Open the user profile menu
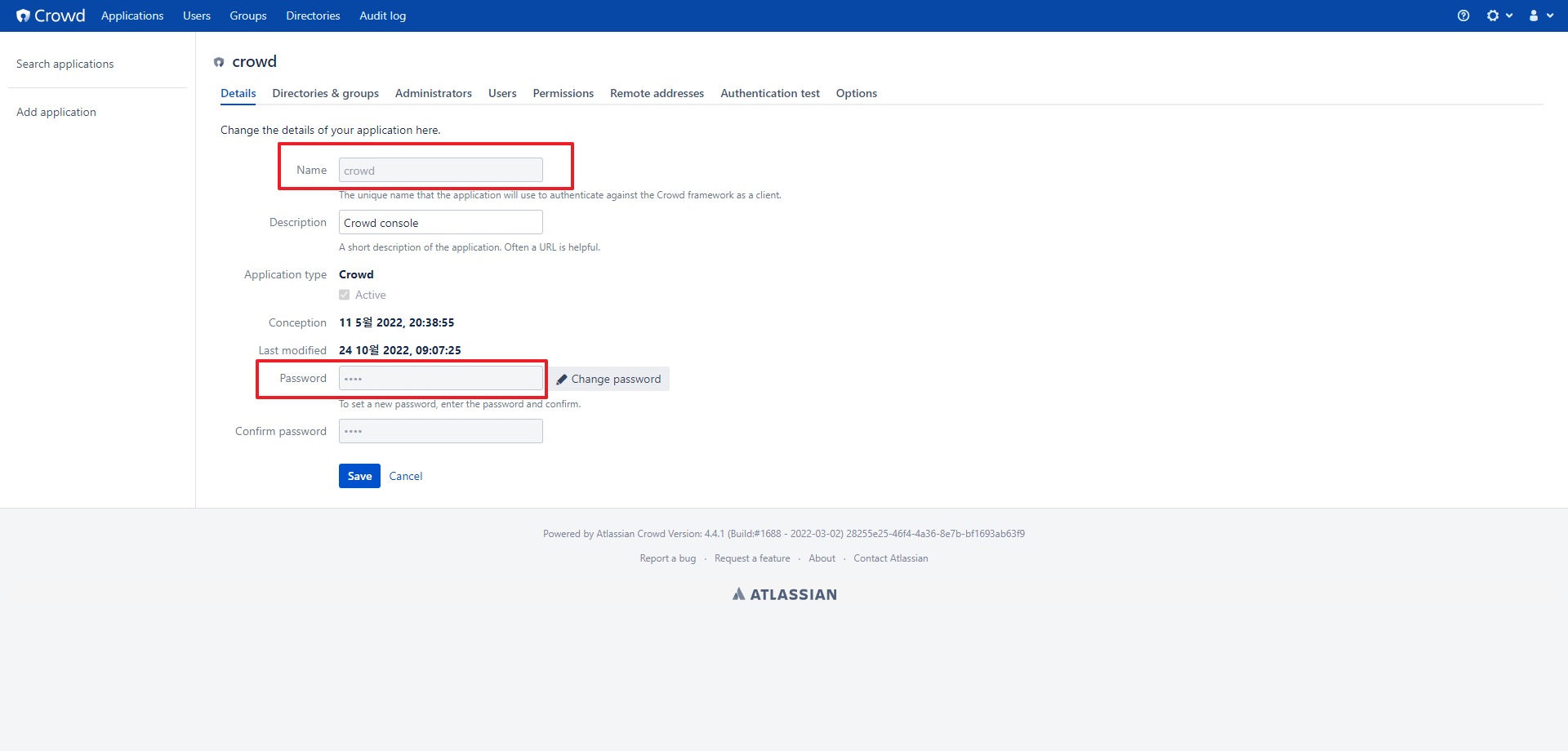Viewport: 1568px width, 751px height. [x=1540, y=16]
